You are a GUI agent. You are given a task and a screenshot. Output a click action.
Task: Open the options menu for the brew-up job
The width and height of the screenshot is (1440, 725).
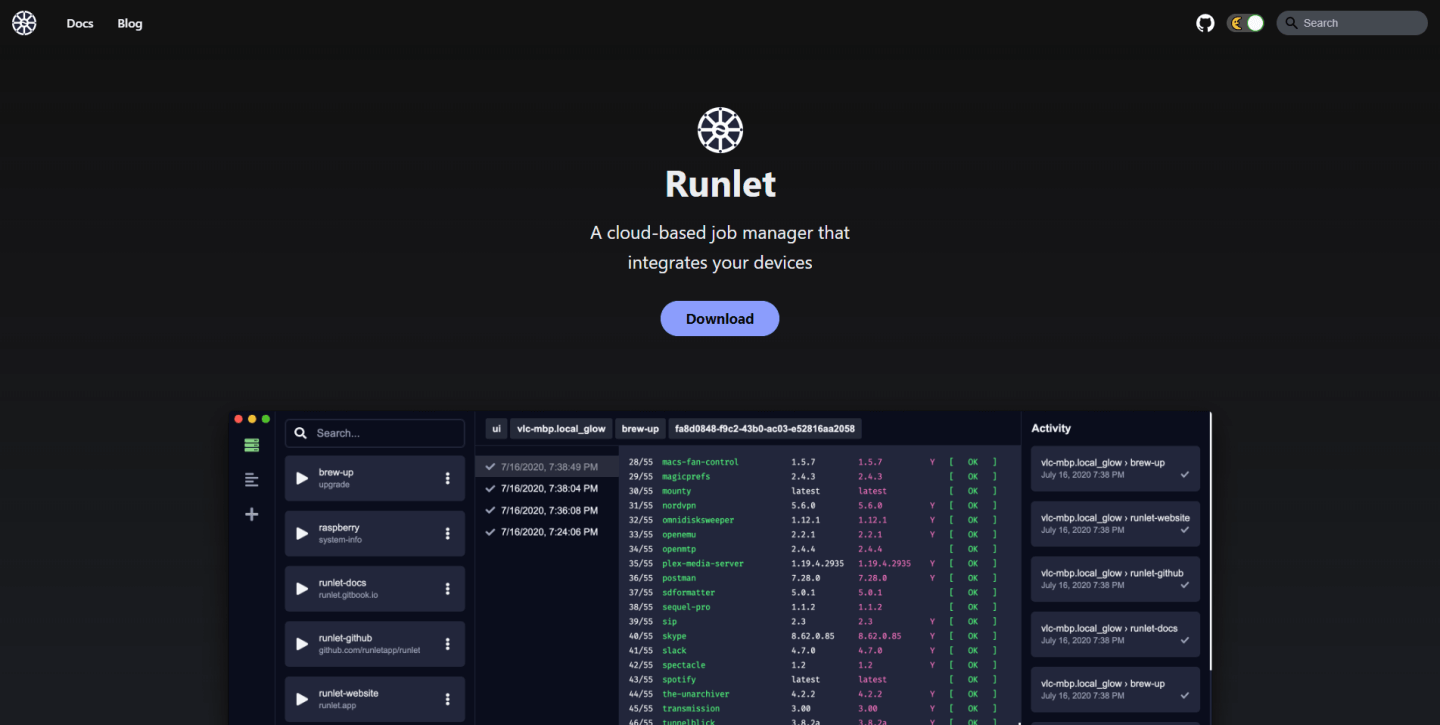point(446,478)
